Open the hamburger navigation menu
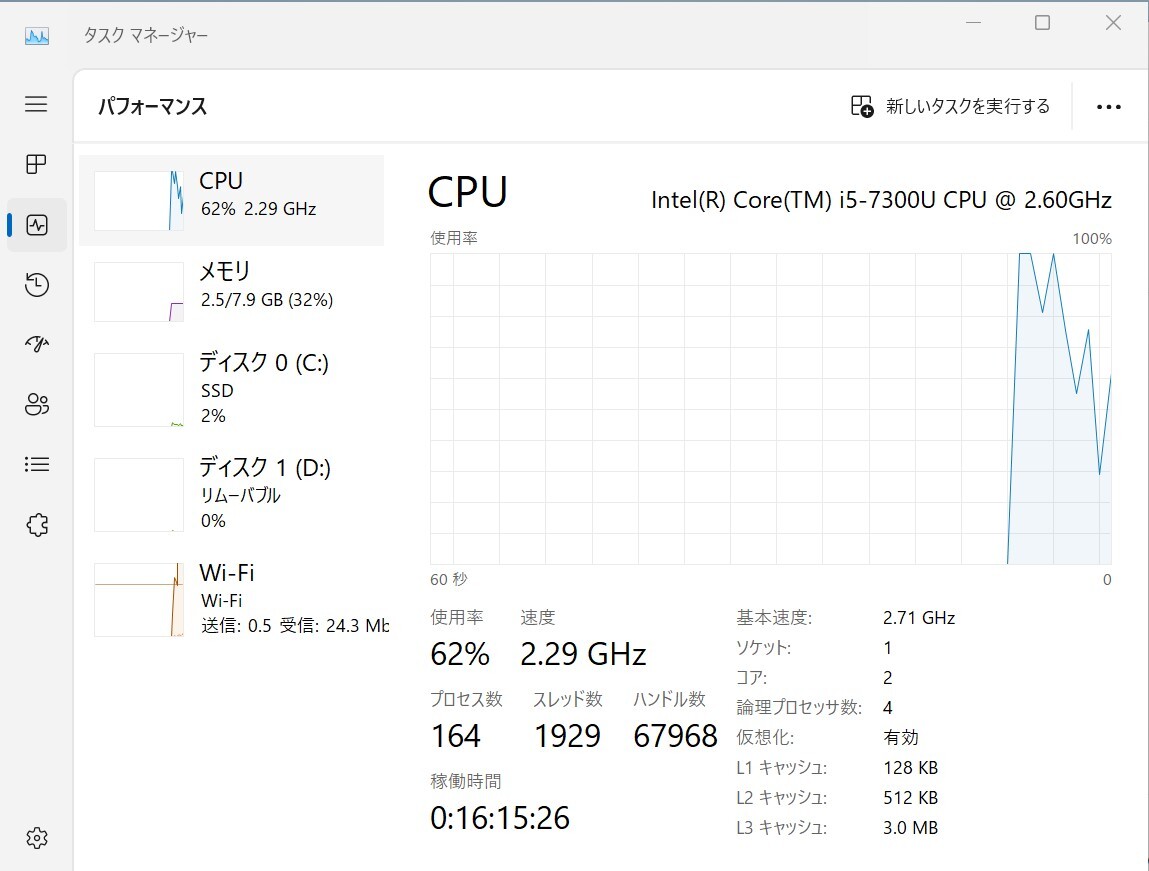The height and width of the screenshot is (871, 1149). pyautogui.click(x=36, y=104)
